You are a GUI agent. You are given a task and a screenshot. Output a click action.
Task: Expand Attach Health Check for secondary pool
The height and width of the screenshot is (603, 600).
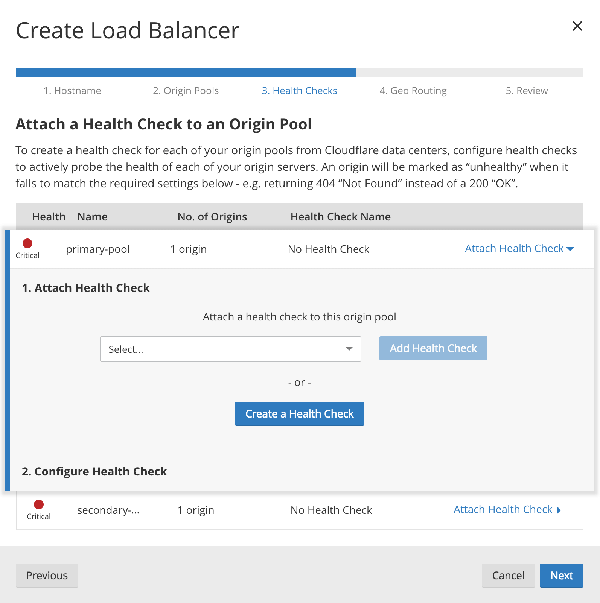507,510
